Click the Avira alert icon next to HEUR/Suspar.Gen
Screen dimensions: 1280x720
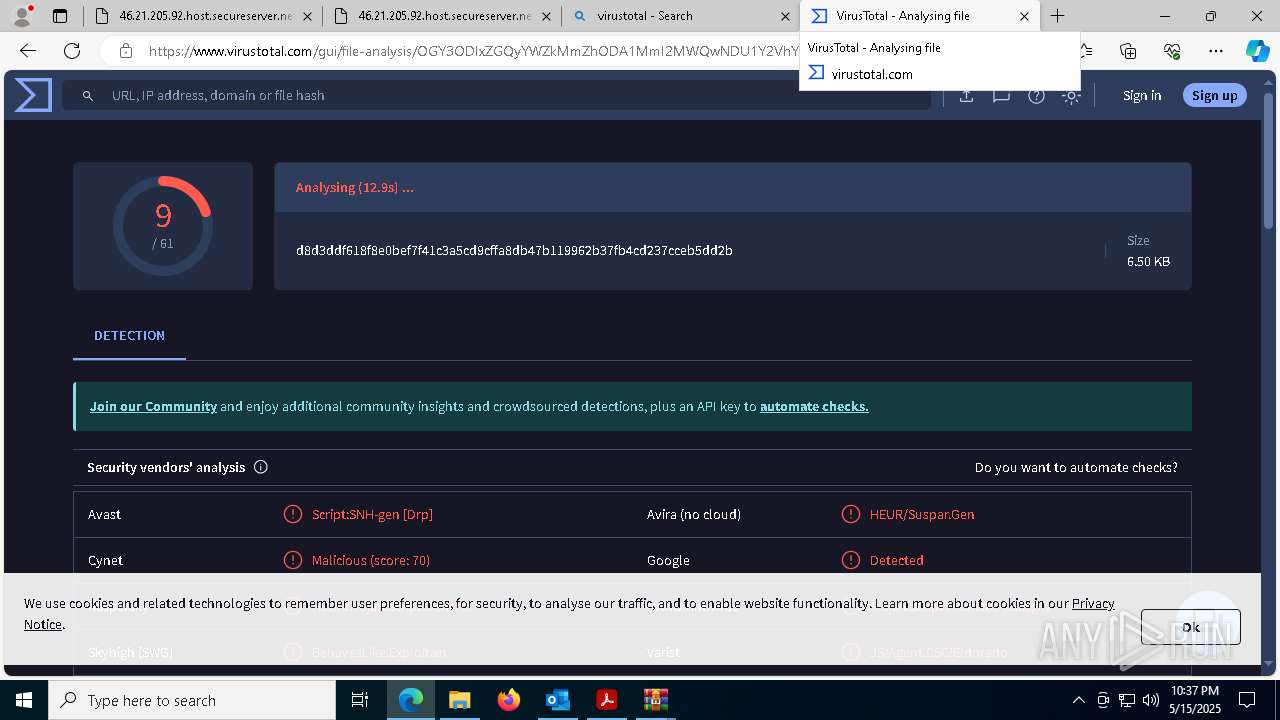coord(851,514)
